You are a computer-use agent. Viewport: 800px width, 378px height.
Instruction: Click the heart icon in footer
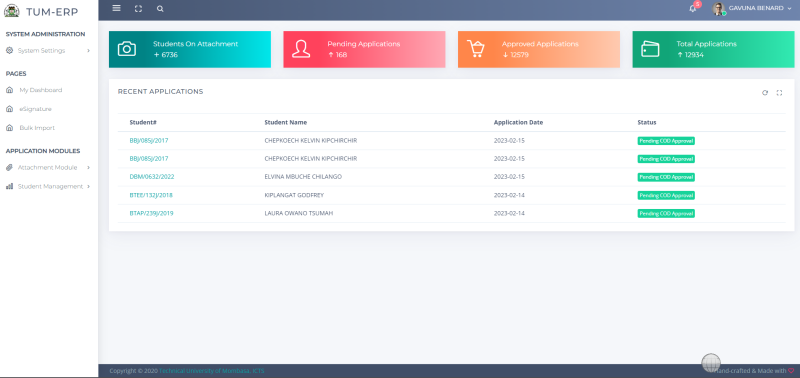(x=791, y=371)
